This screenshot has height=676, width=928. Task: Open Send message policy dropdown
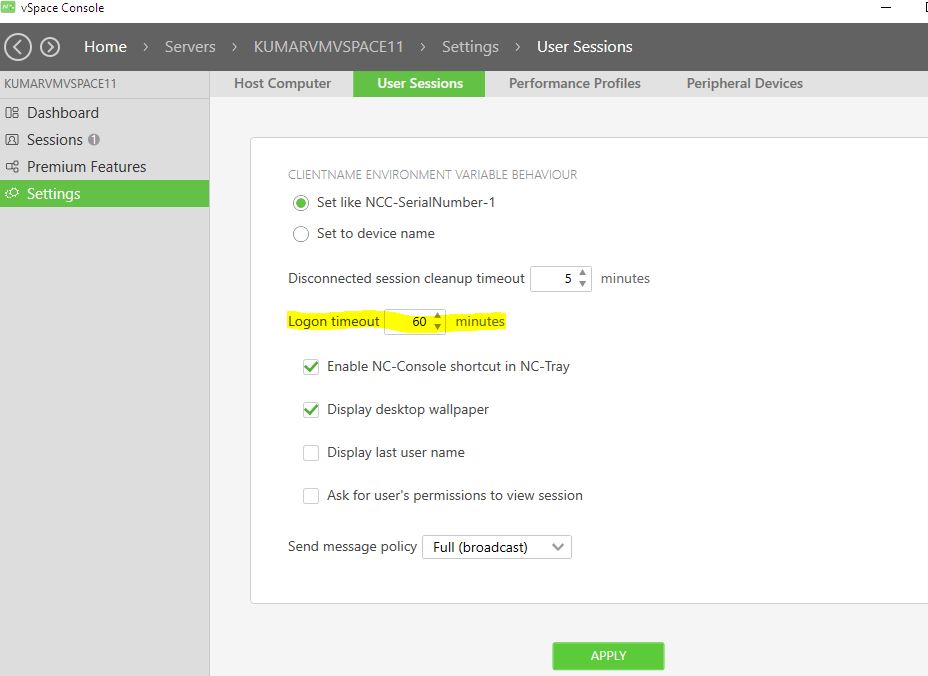point(497,547)
